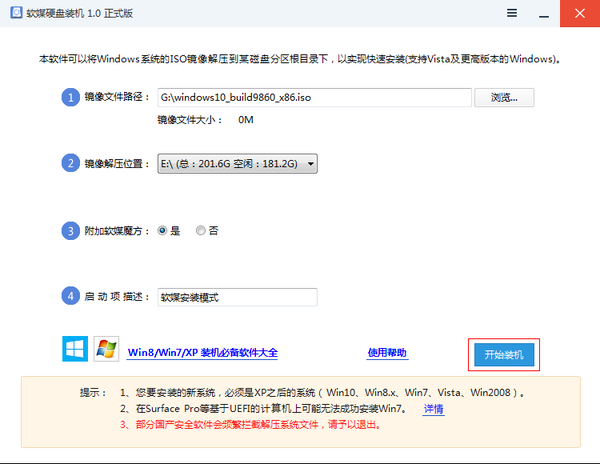Select the 是 radio option
This screenshot has height=464, width=600.
(163, 230)
